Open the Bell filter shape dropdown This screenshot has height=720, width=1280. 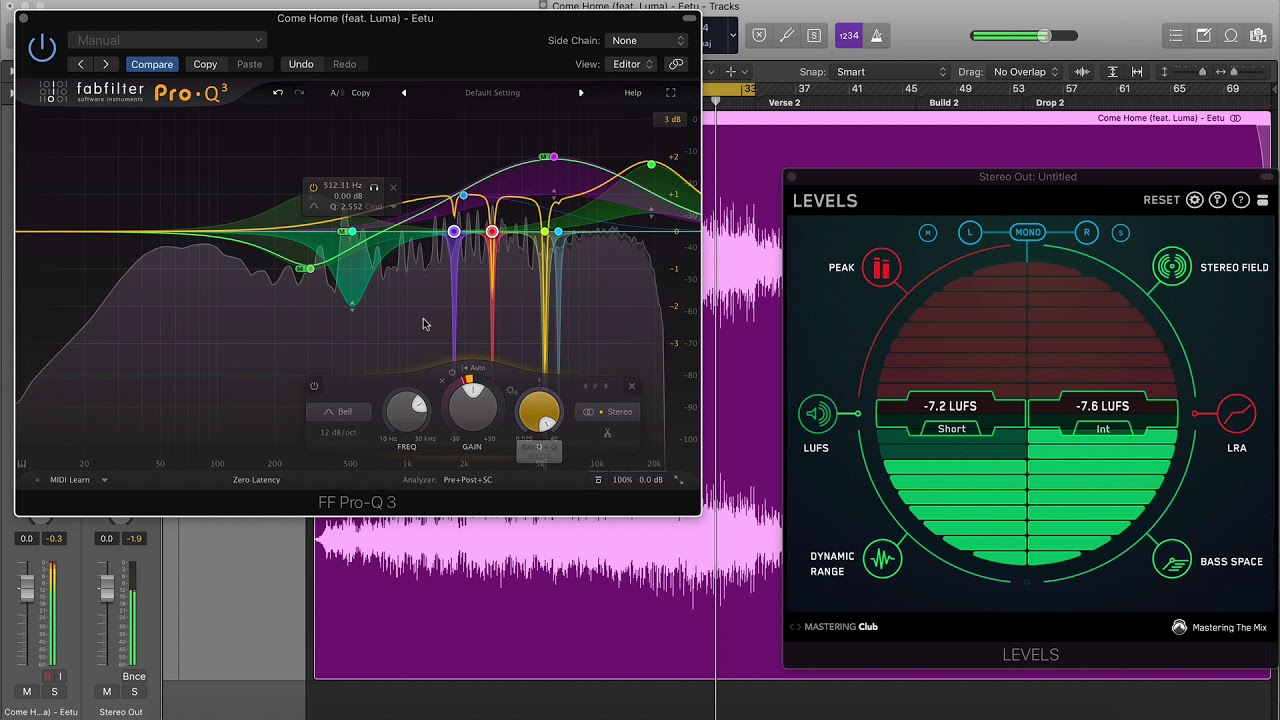tap(337, 412)
